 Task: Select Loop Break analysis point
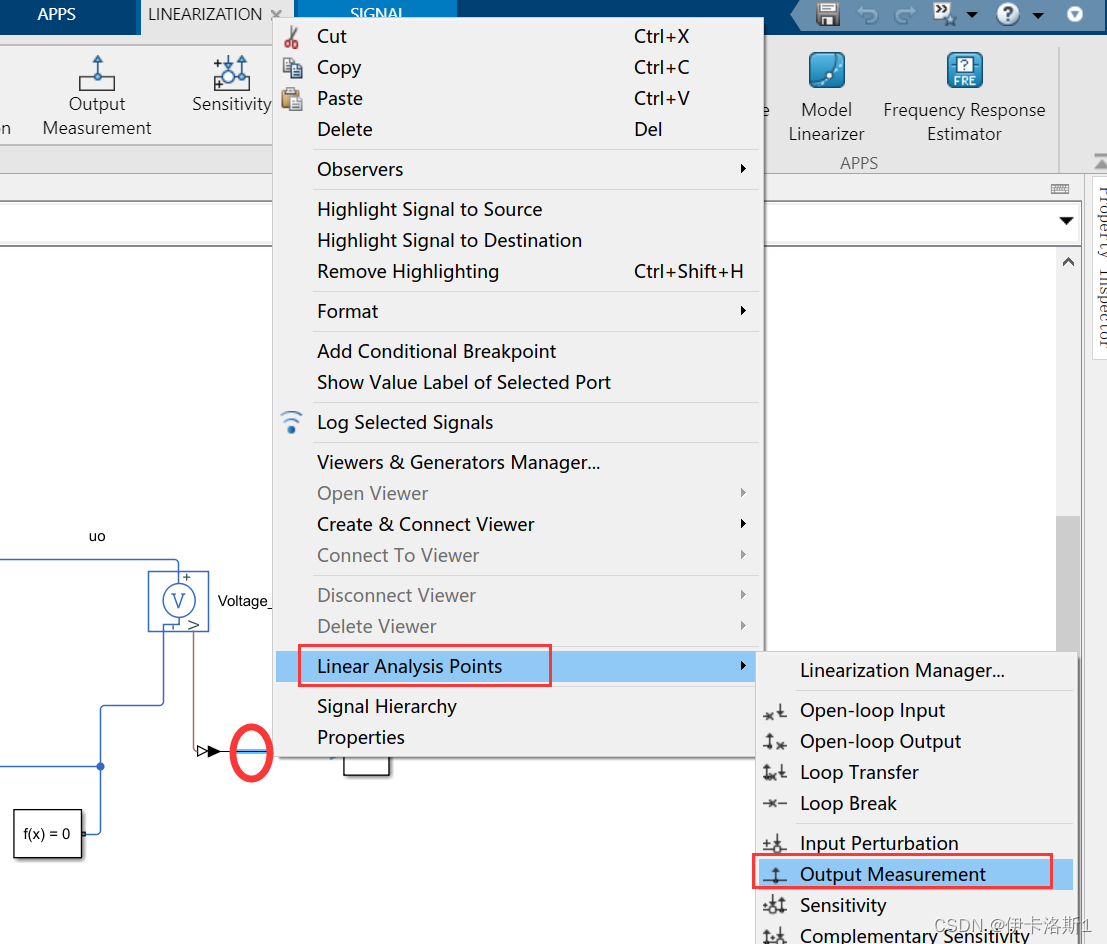(x=916, y=804)
